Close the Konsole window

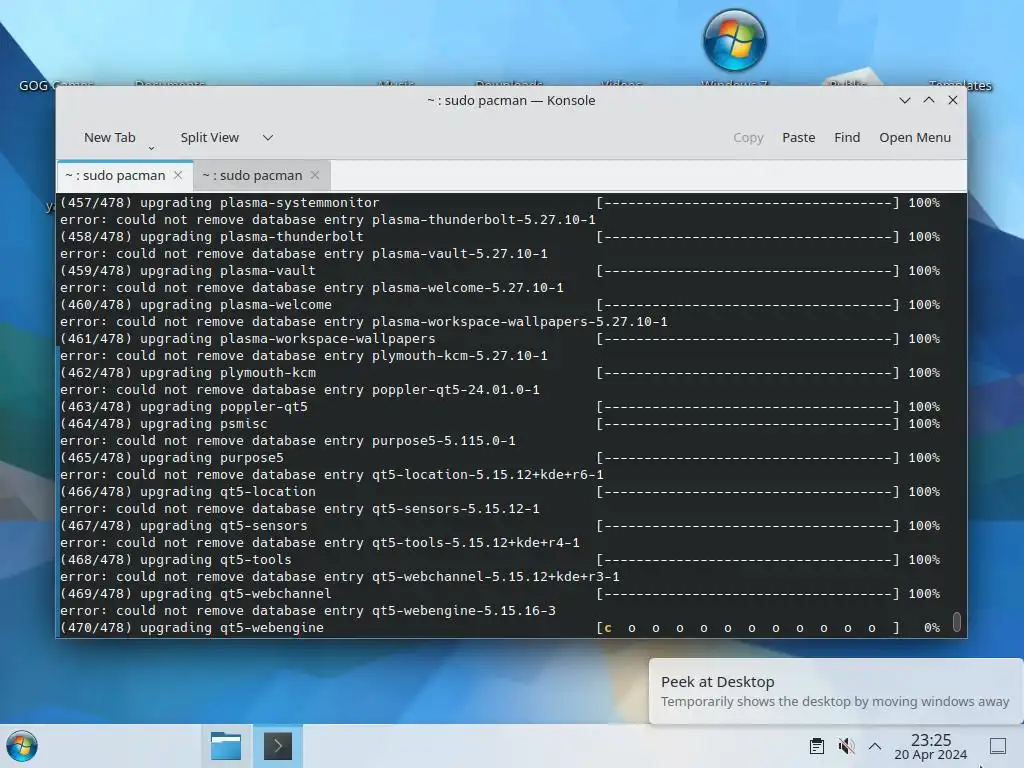953,100
